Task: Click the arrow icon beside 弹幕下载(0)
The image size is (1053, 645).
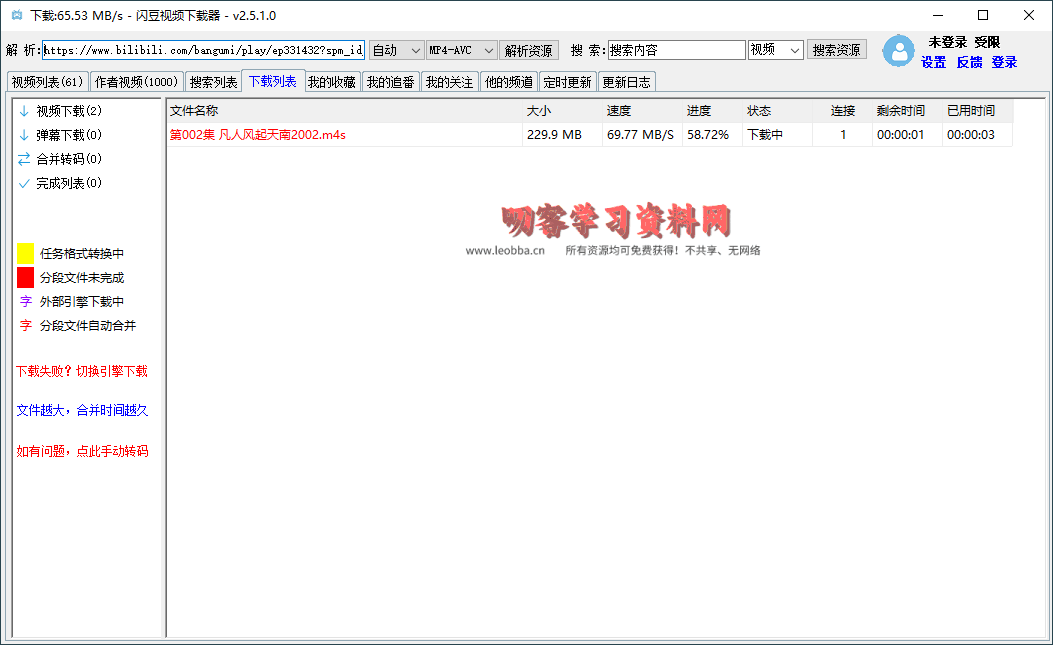Action: (24, 135)
